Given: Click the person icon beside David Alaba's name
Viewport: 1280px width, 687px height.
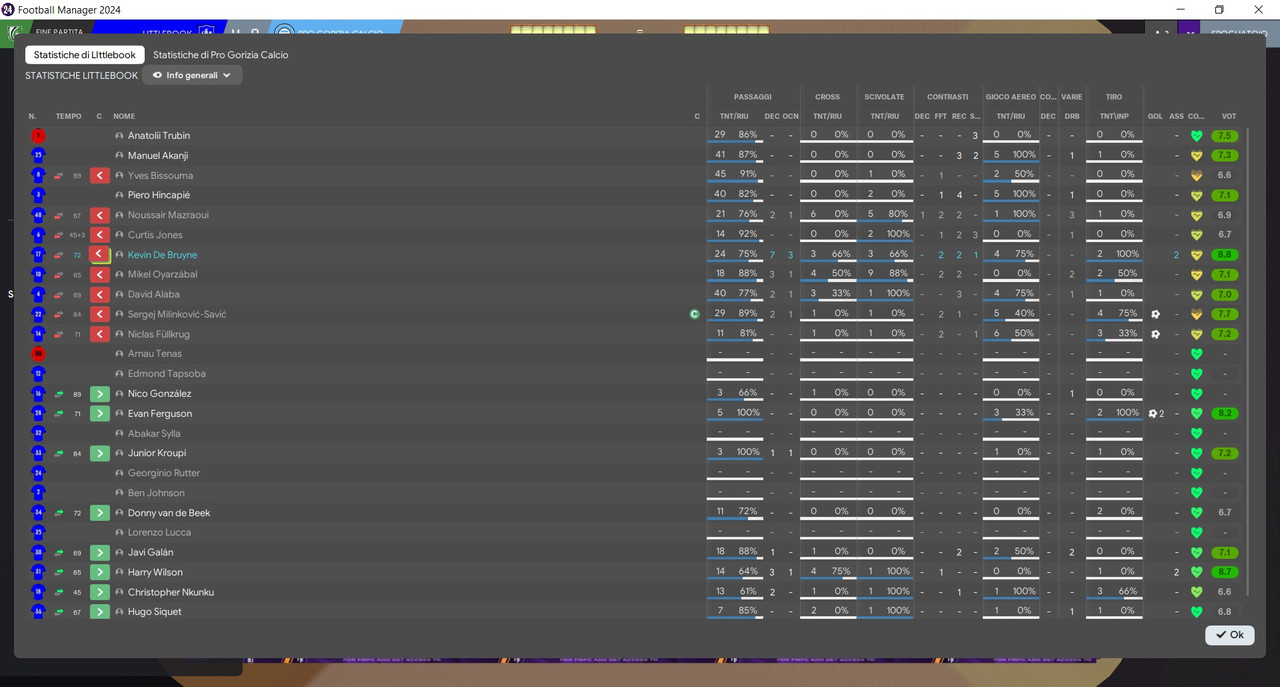Looking at the screenshot, I should point(119,295).
